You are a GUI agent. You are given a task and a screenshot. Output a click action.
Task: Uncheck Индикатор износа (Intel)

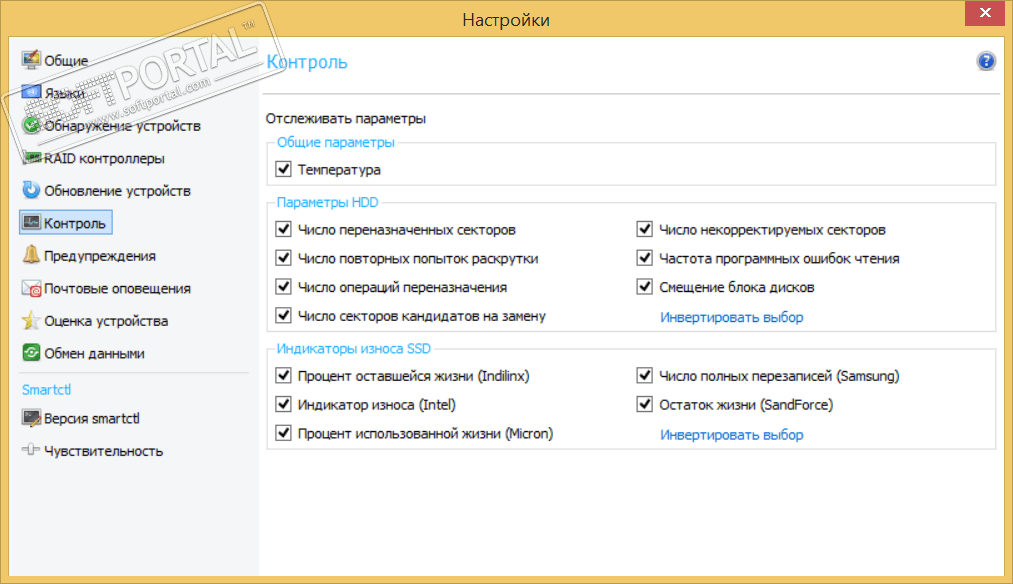(284, 404)
